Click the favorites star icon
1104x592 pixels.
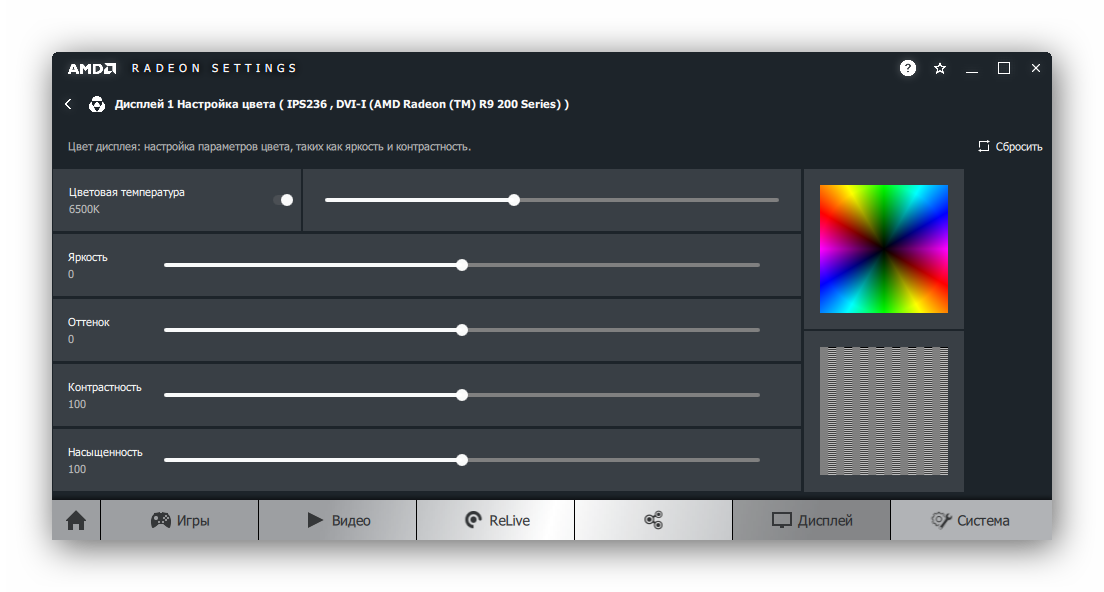click(x=940, y=68)
